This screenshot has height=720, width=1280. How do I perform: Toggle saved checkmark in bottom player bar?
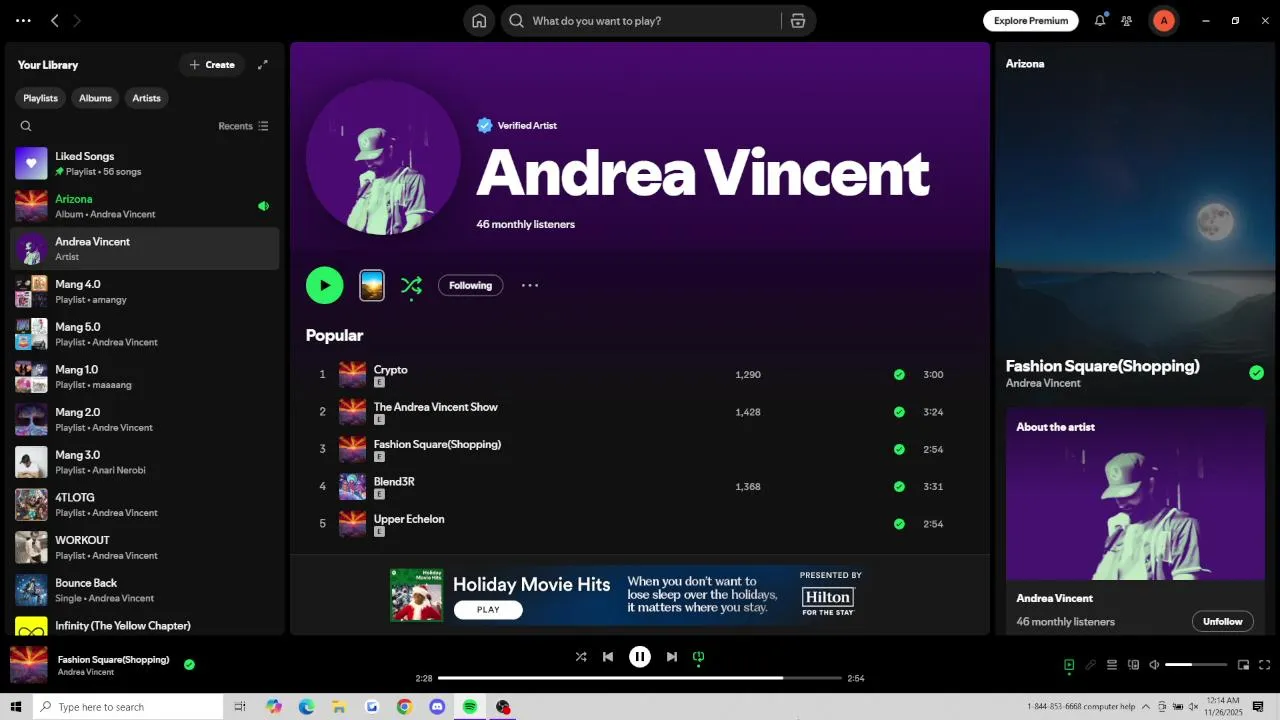click(189, 664)
